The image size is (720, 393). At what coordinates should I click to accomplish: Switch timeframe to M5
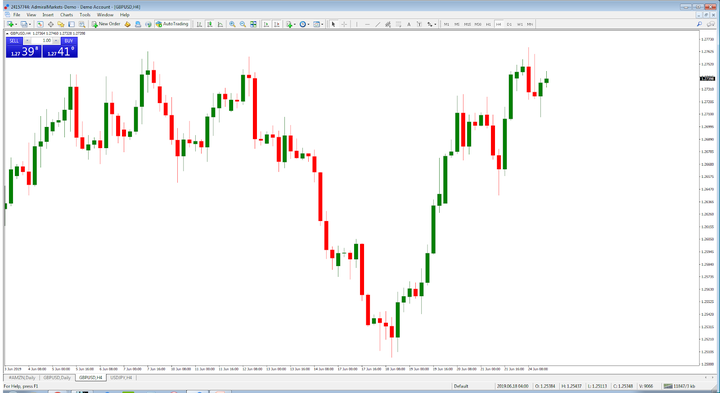click(457, 24)
